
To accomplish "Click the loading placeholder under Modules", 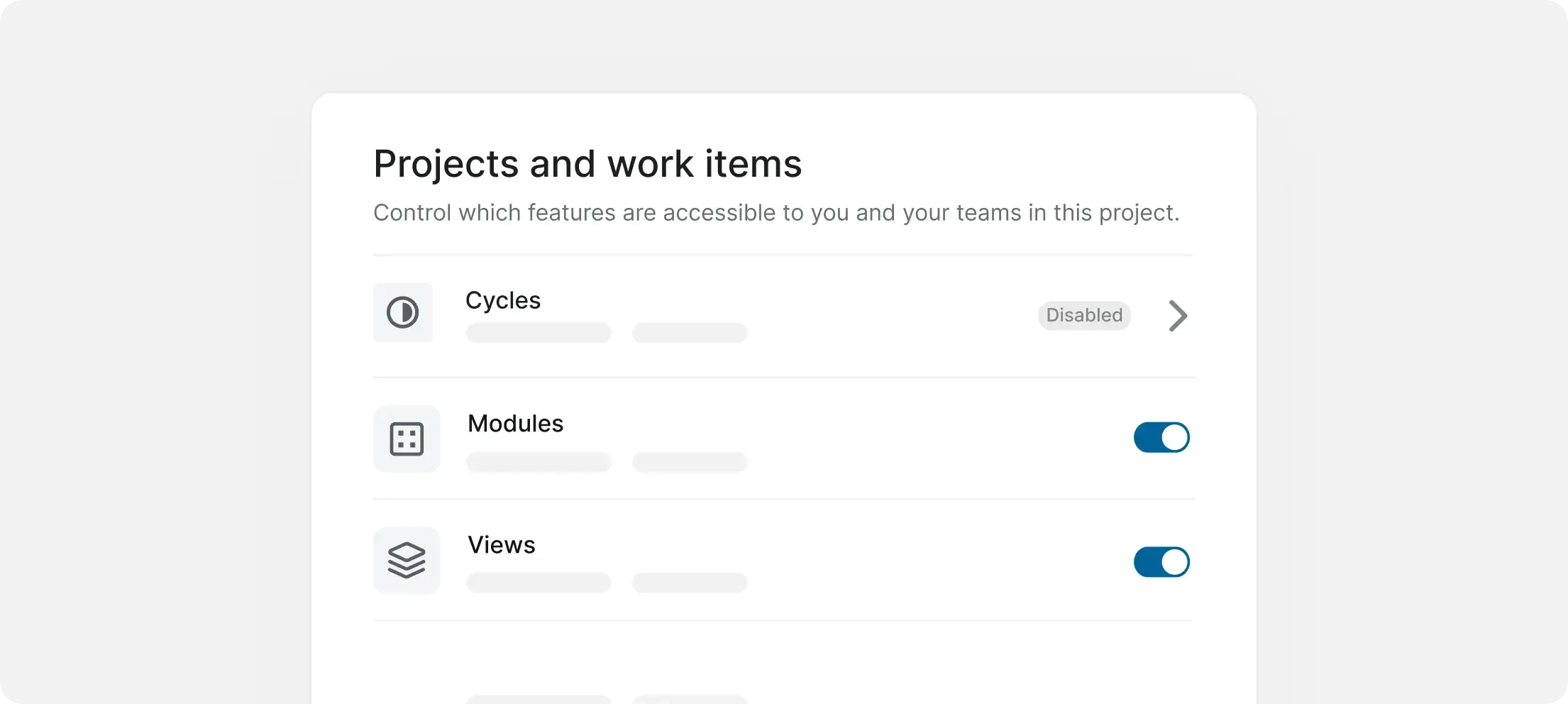I will click(538, 462).
